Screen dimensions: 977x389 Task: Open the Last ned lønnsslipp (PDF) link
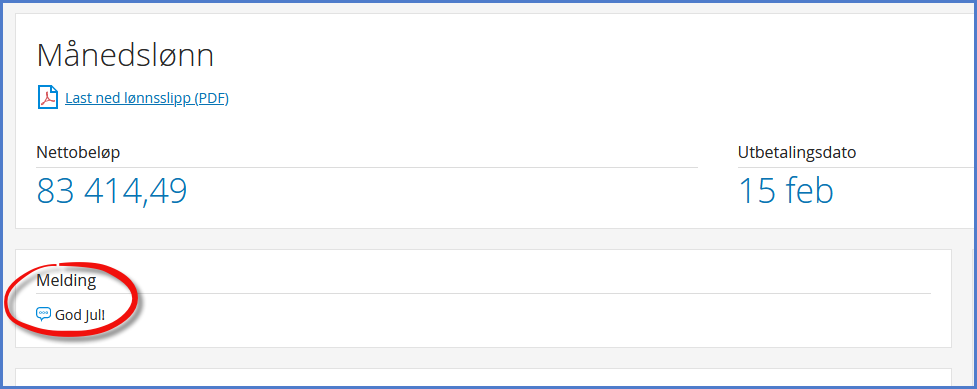tap(147, 98)
